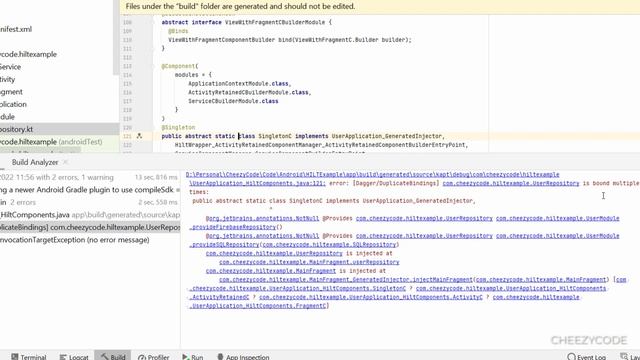Click ViewWithFragmentCBuilderModule interface name
This screenshot has height=360, width=640.
point(275,22)
